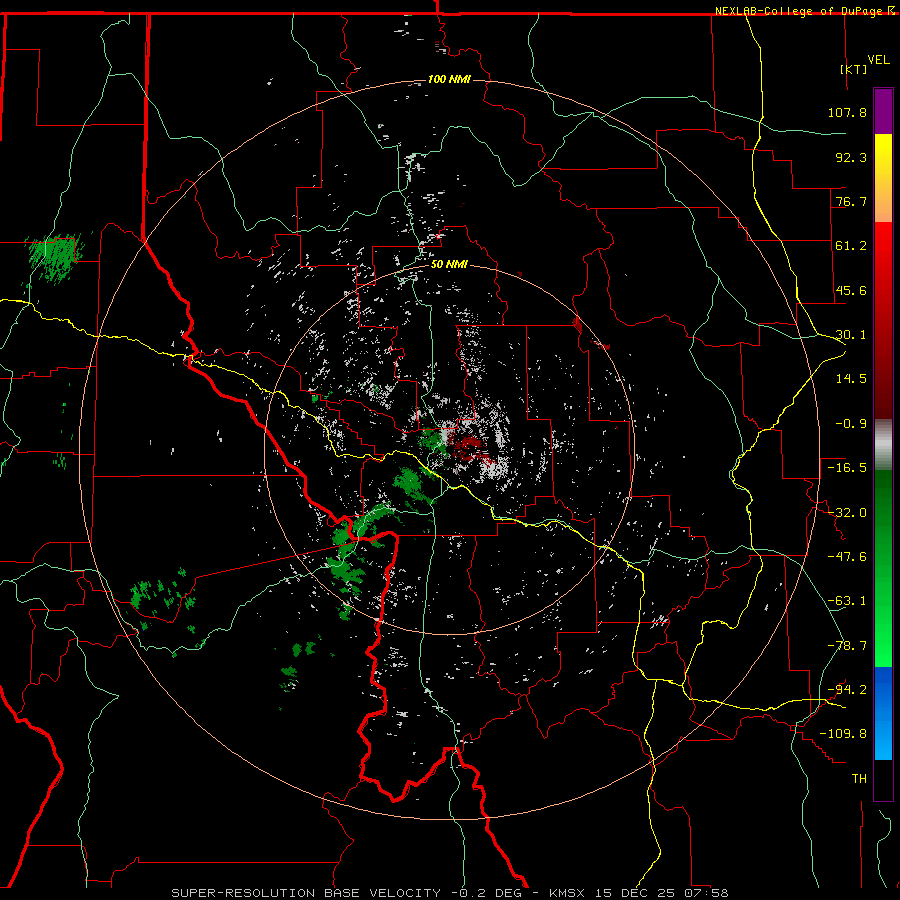Click the TH legend label
The height and width of the screenshot is (900, 900).
[x=859, y=778]
